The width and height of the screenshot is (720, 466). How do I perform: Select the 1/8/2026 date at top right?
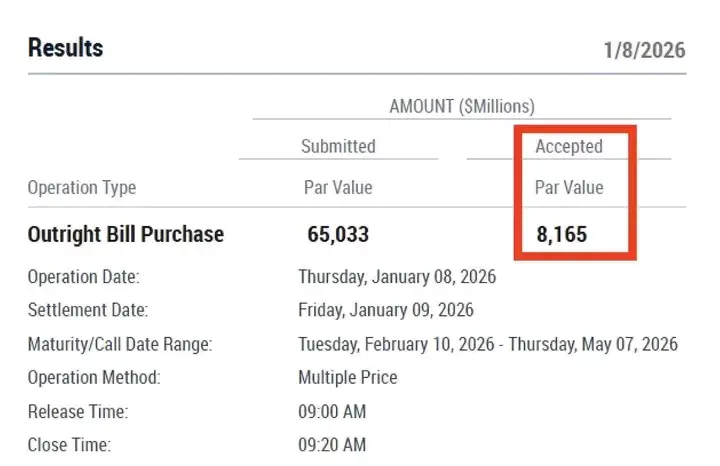645,51
